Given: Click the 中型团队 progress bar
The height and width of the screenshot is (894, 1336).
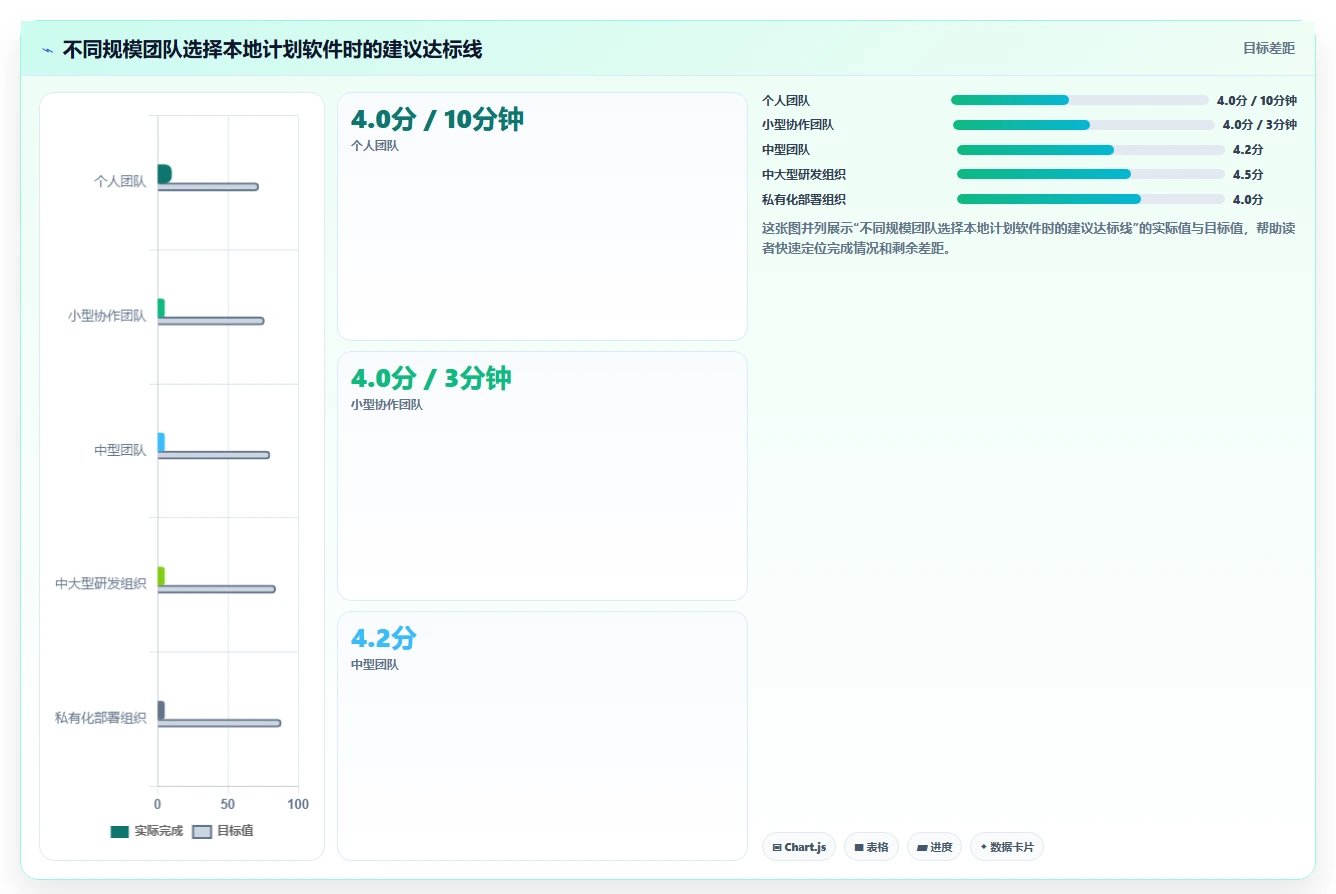Looking at the screenshot, I should 1091,150.
